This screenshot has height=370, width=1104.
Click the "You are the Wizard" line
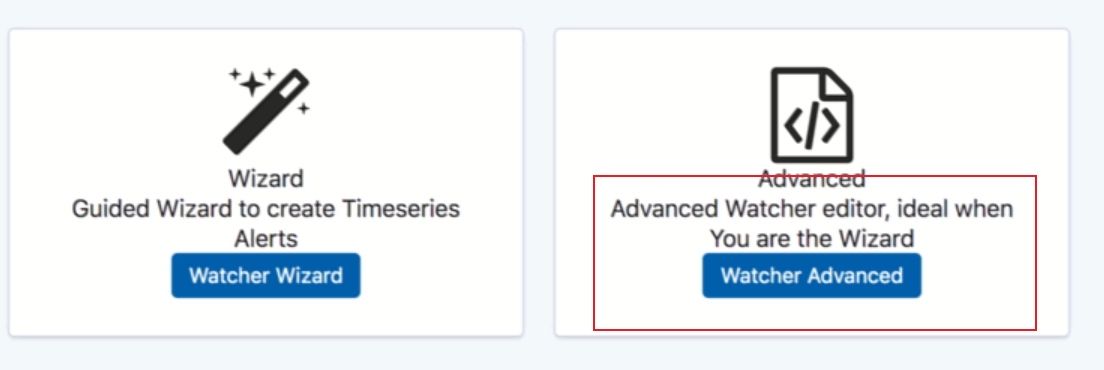[x=811, y=238]
